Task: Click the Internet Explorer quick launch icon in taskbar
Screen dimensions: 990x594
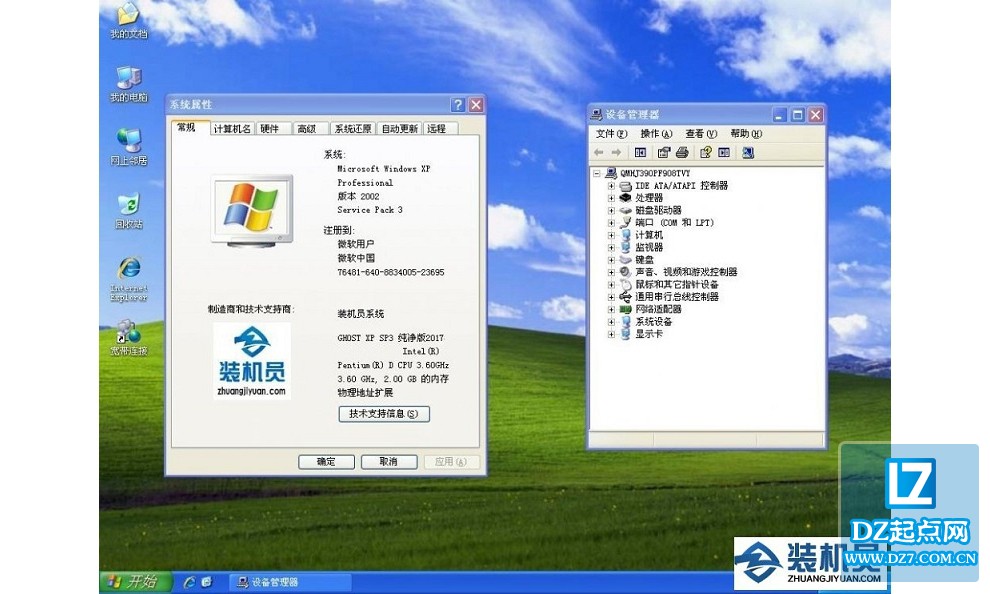Action: (x=189, y=583)
